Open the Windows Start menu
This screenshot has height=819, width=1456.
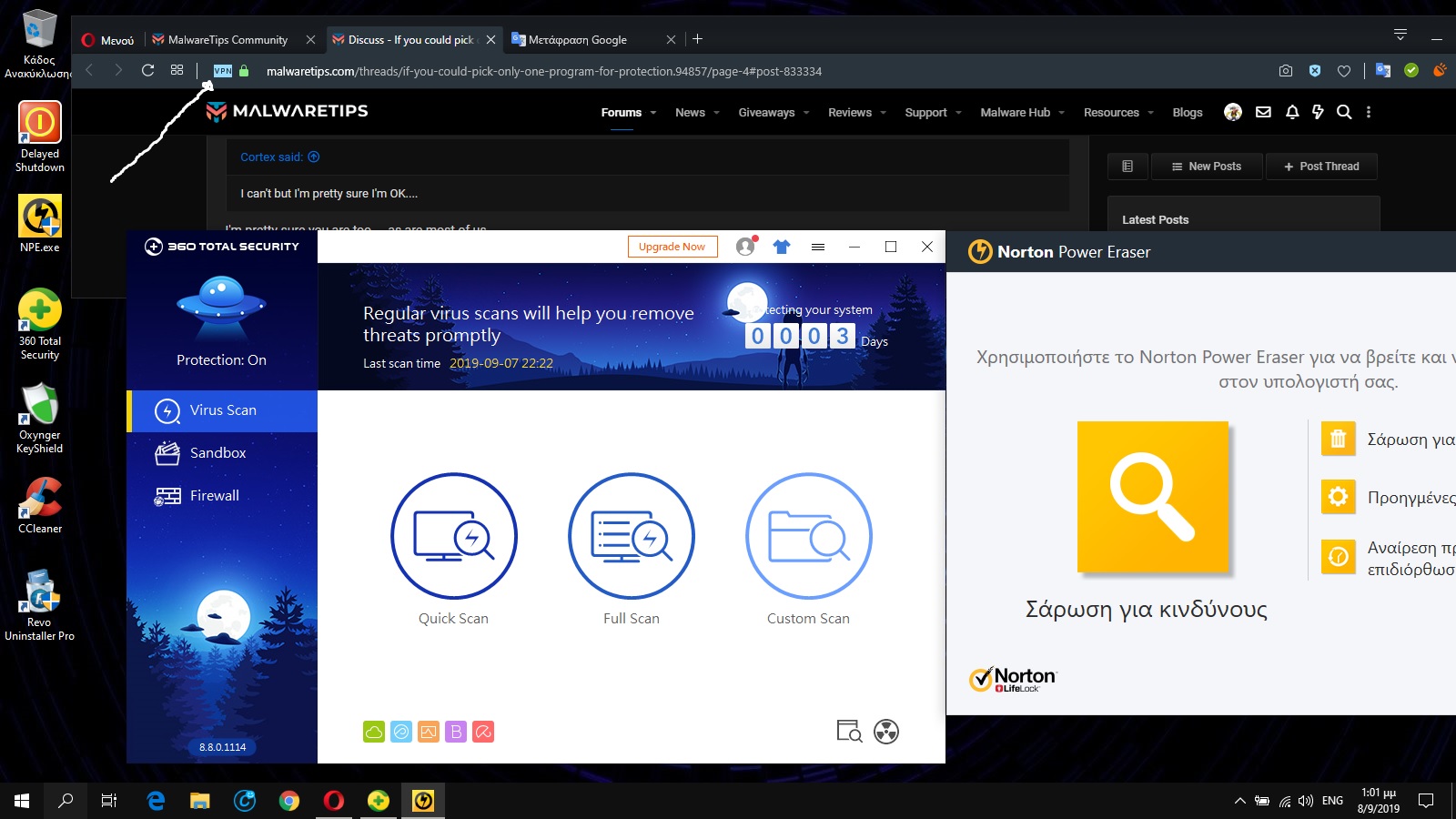pyautogui.click(x=22, y=801)
